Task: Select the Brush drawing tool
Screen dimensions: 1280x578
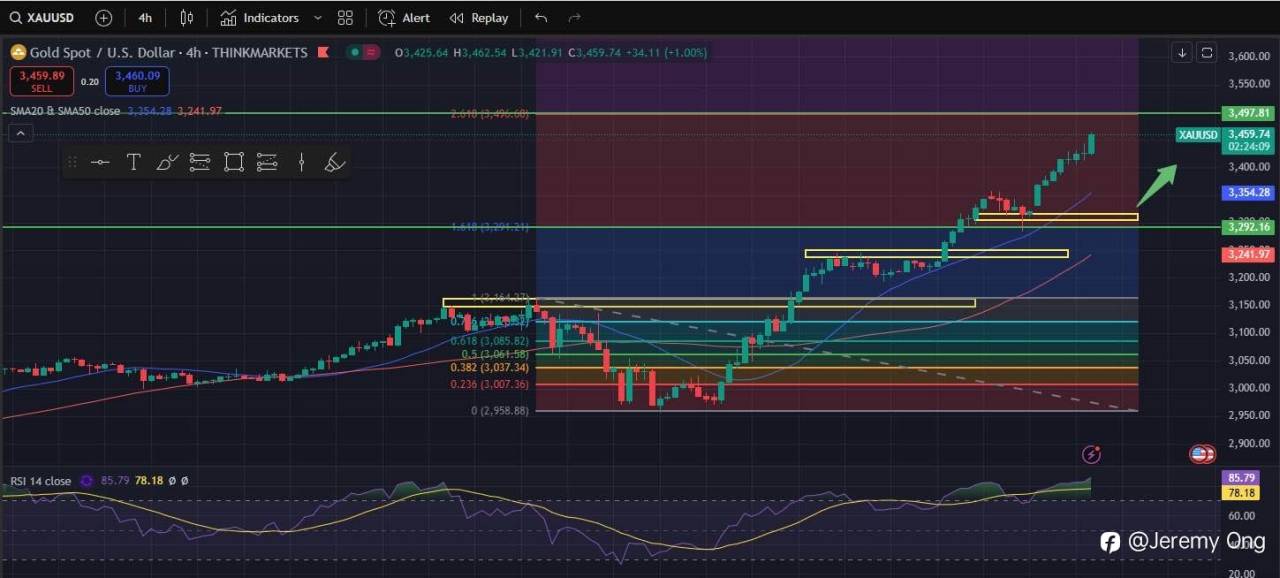Action: [167, 162]
